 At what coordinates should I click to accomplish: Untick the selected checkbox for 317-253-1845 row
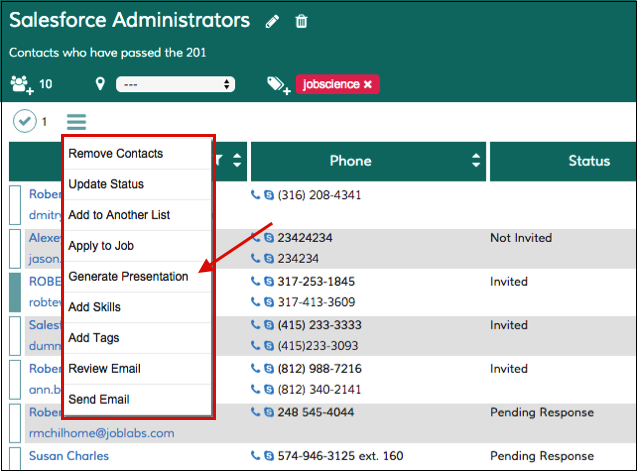point(15,292)
